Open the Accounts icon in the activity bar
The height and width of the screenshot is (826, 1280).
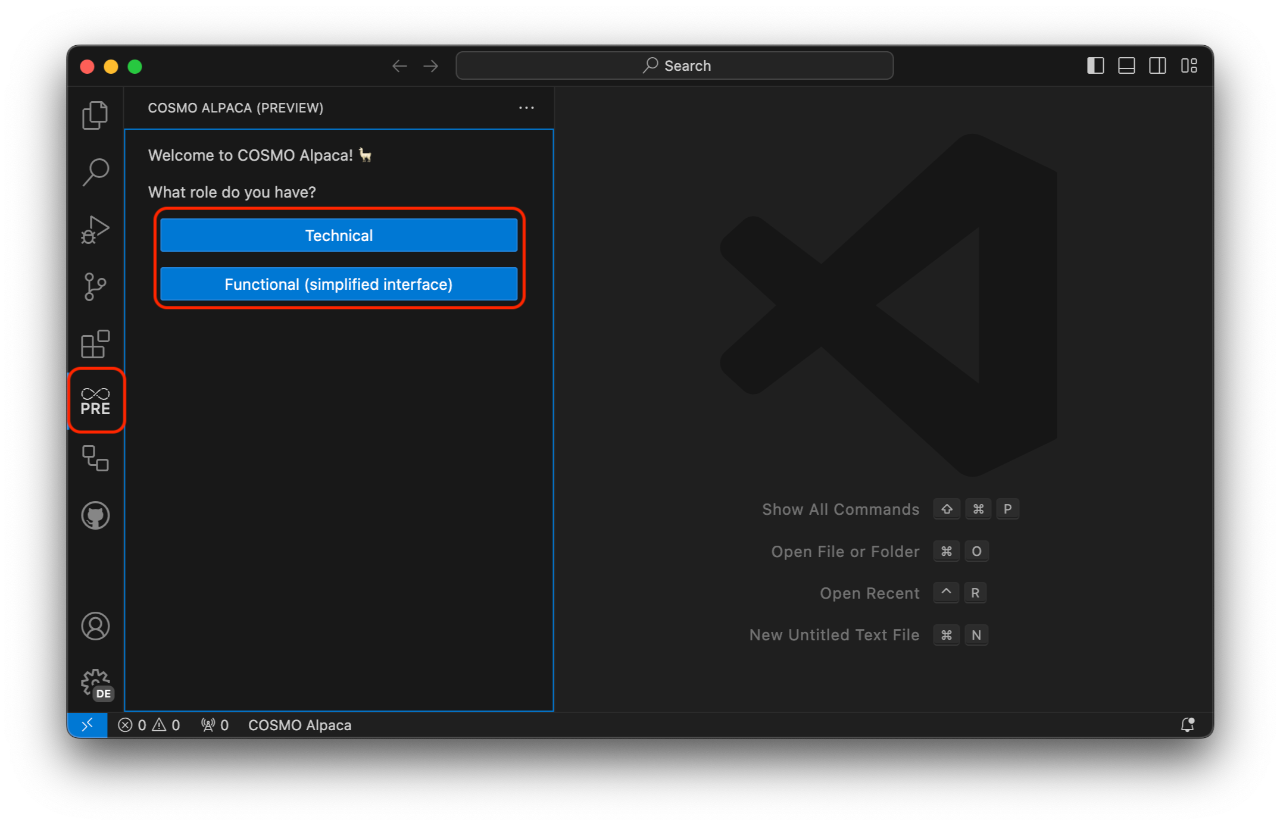95,625
